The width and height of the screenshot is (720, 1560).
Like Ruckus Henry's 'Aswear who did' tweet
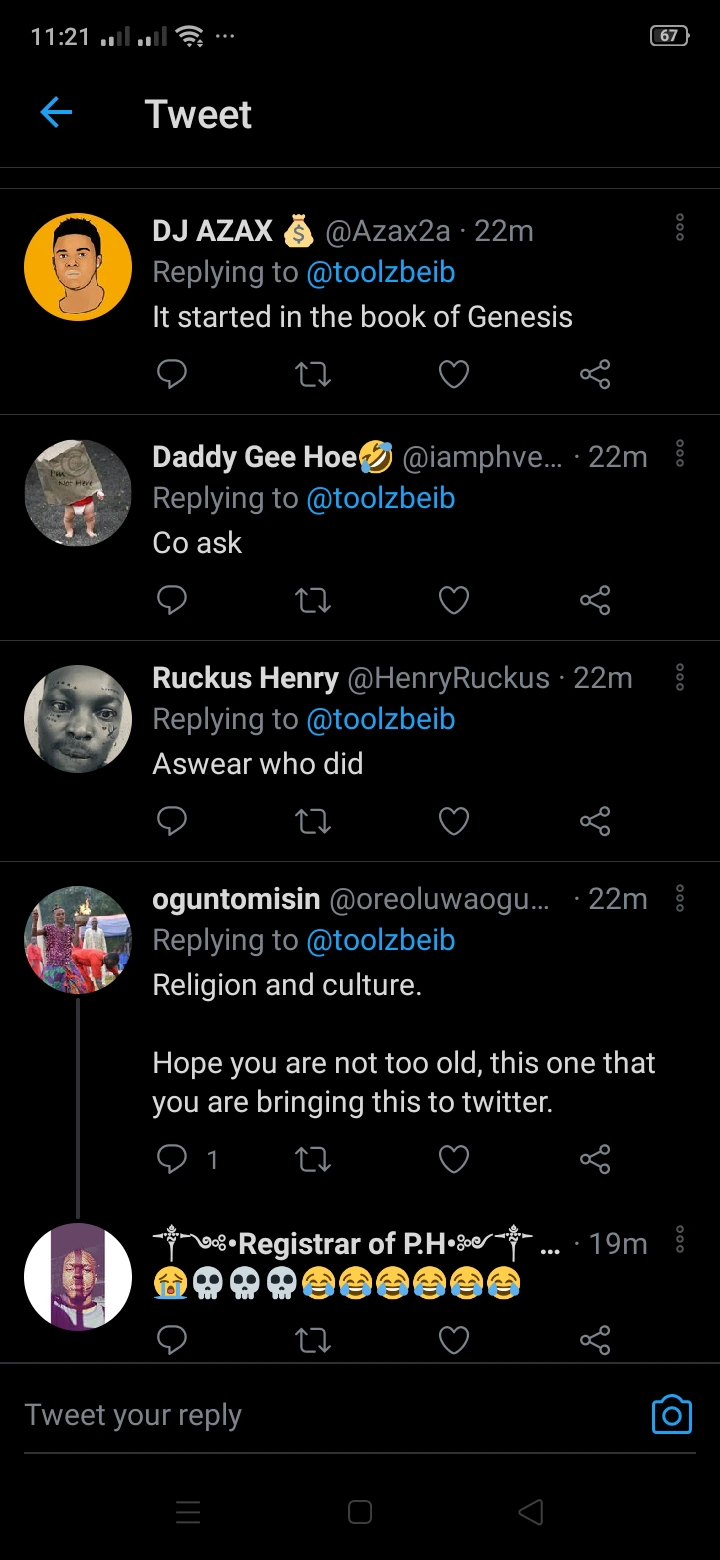pos(454,821)
